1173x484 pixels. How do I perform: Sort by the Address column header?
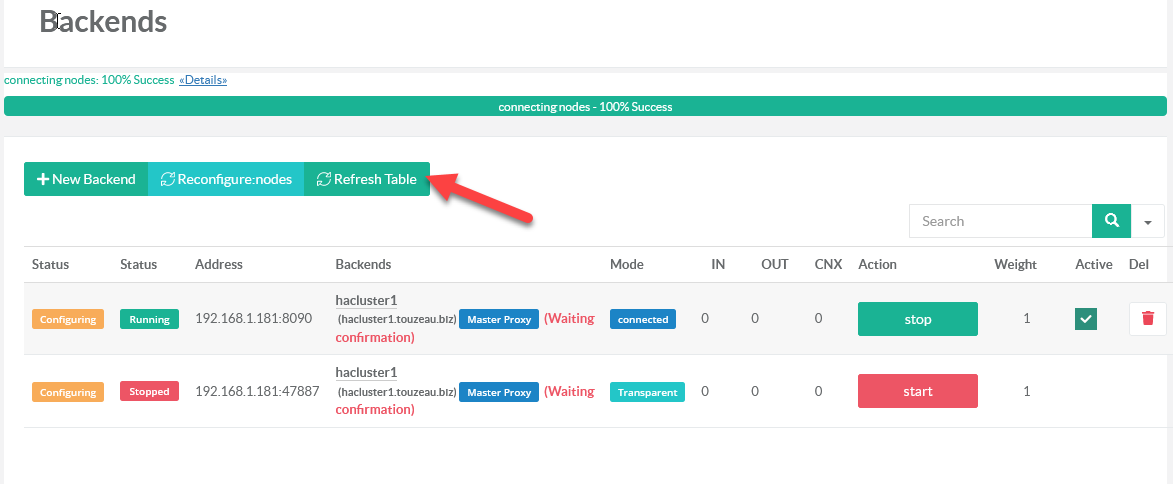pos(219,264)
